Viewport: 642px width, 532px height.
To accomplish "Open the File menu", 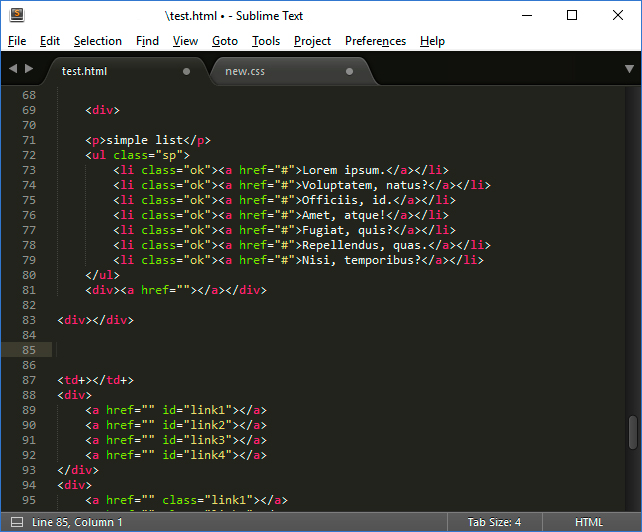I will tap(17, 41).
